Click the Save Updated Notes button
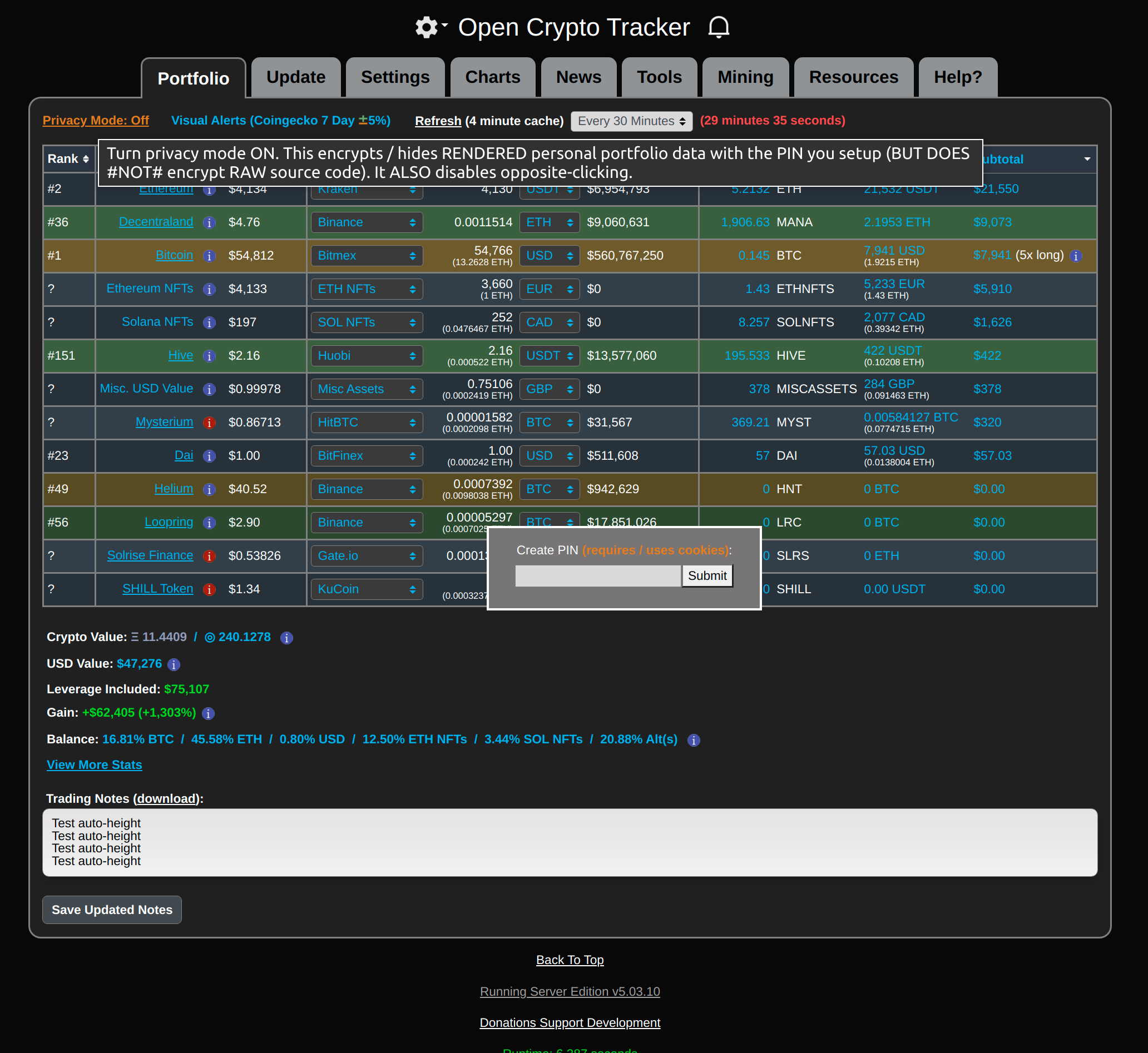The height and width of the screenshot is (1053, 1148). pyautogui.click(x=112, y=910)
